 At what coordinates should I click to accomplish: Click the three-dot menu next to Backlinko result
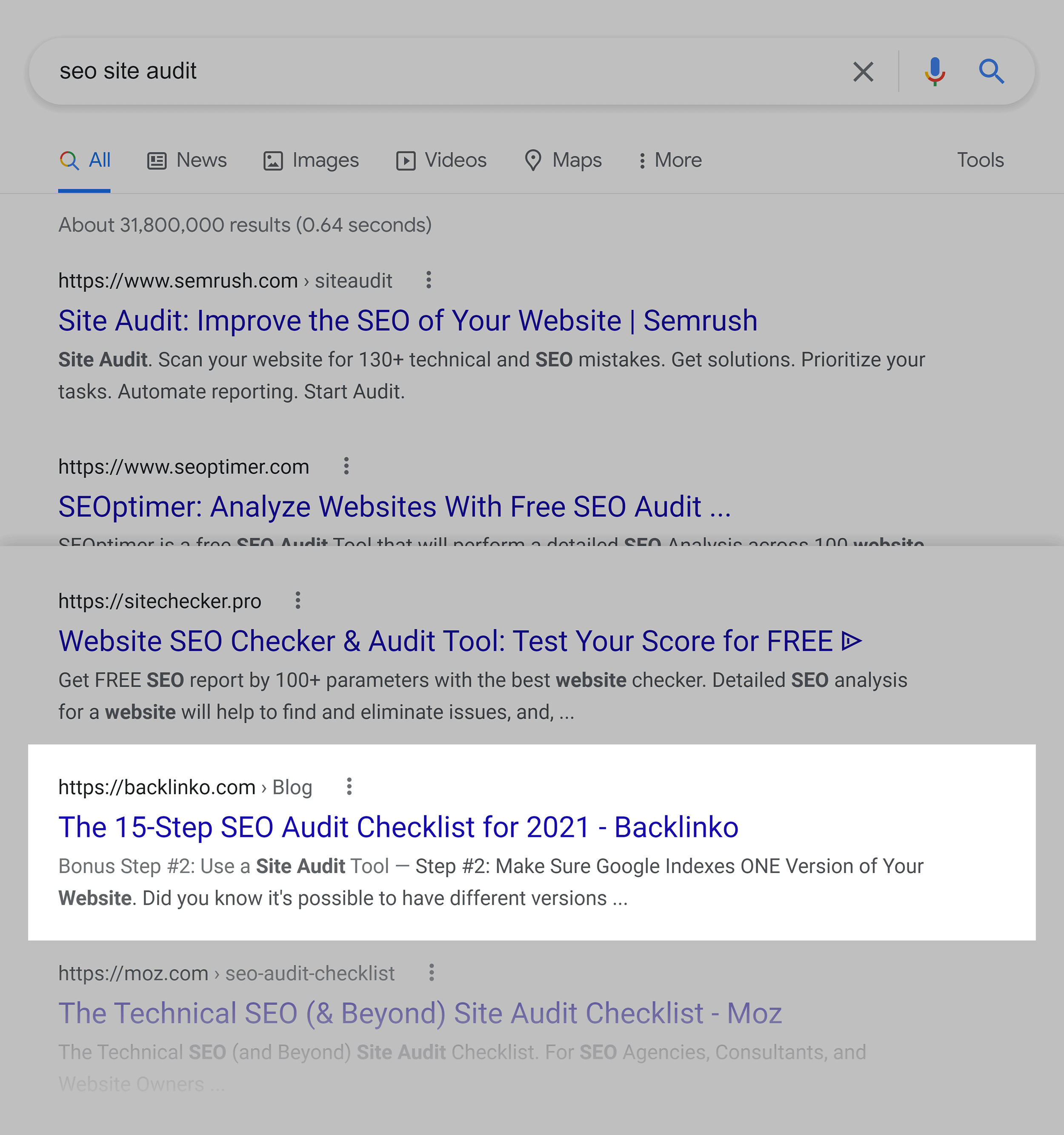351,787
